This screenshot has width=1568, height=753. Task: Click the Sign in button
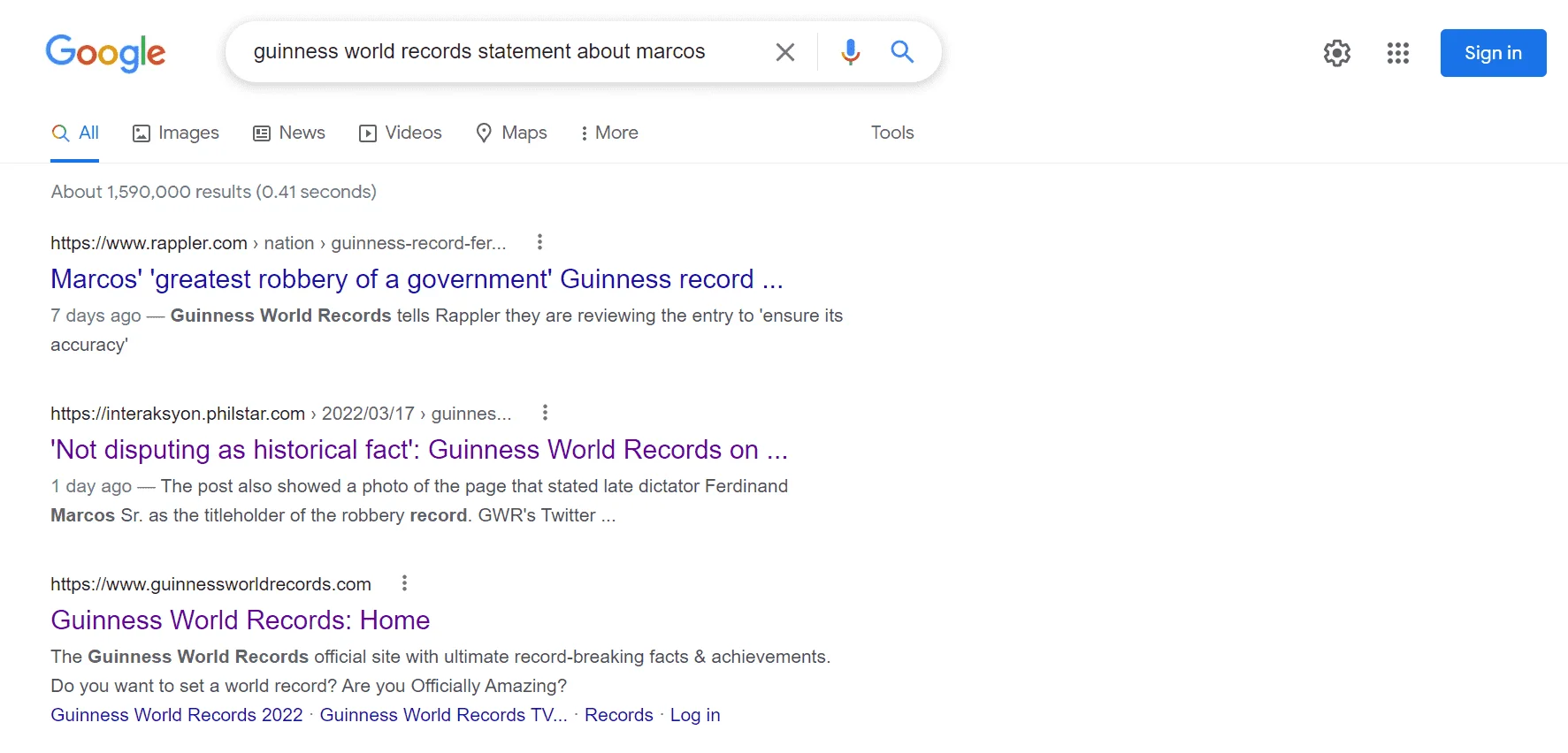(1493, 53)
